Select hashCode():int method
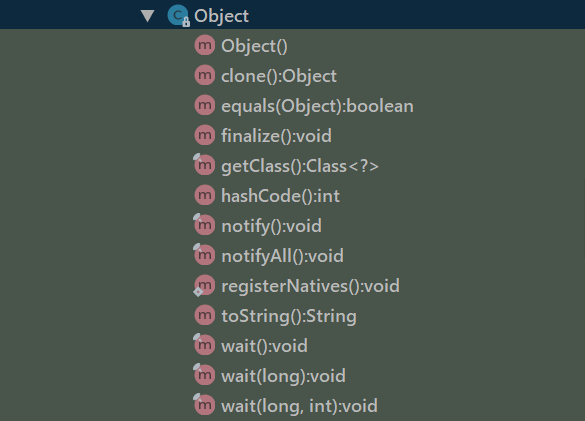The height and width of the screenshot is (421, 585). 280,196
